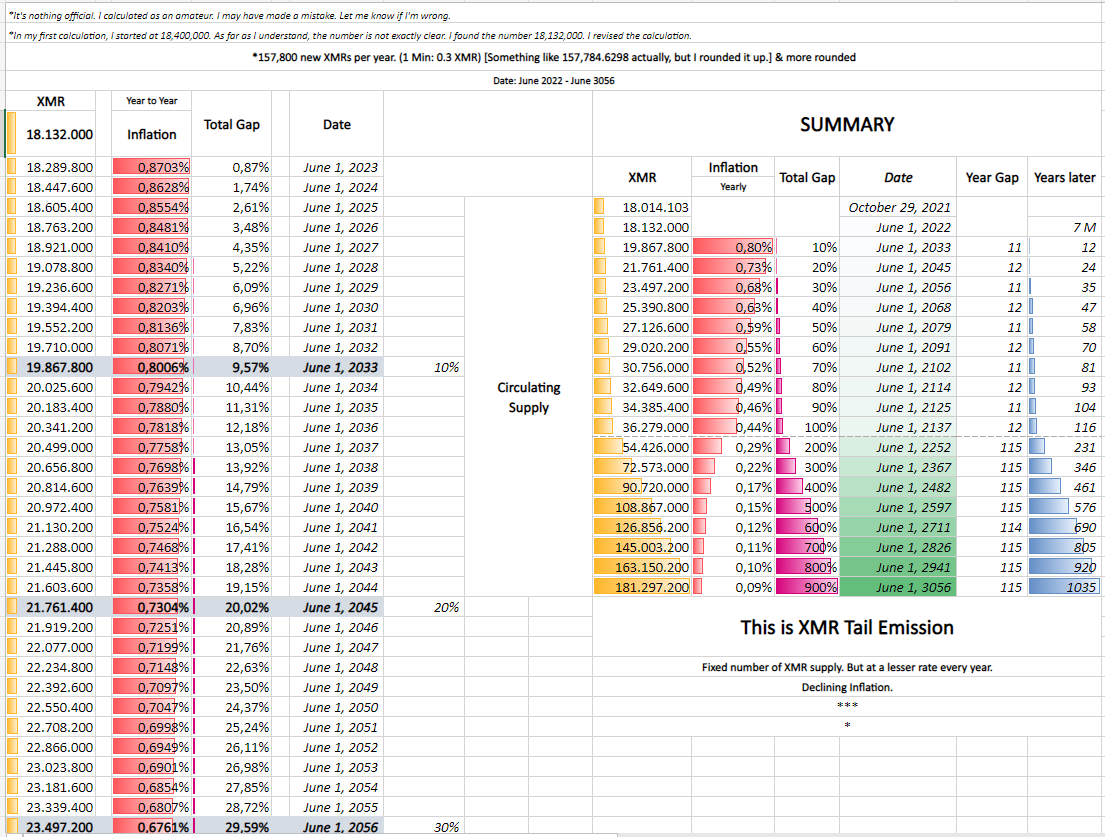
Task: Click the date cell June 1, 2023
Action: click(337, 167)
